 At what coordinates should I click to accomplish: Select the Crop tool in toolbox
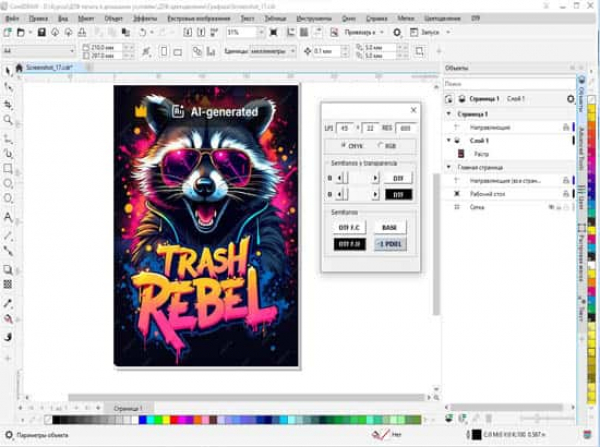coord(8,104)
